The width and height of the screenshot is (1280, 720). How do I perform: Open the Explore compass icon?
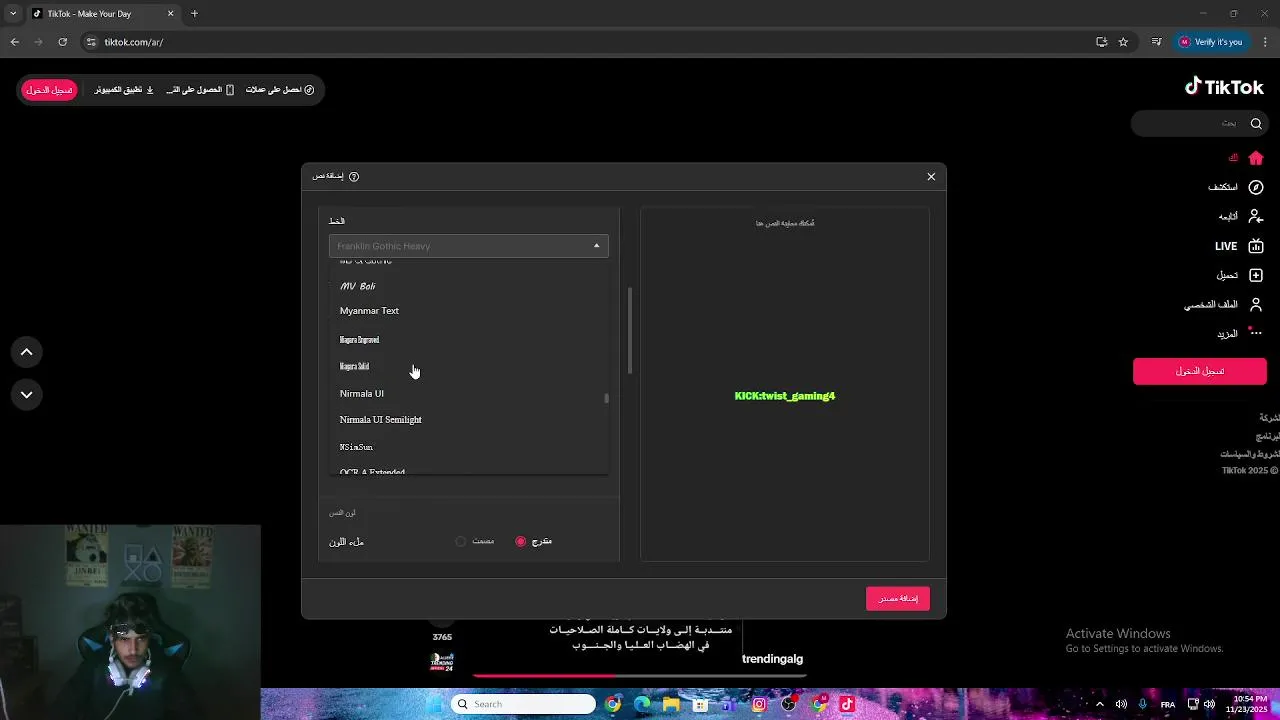point(1256,187)
